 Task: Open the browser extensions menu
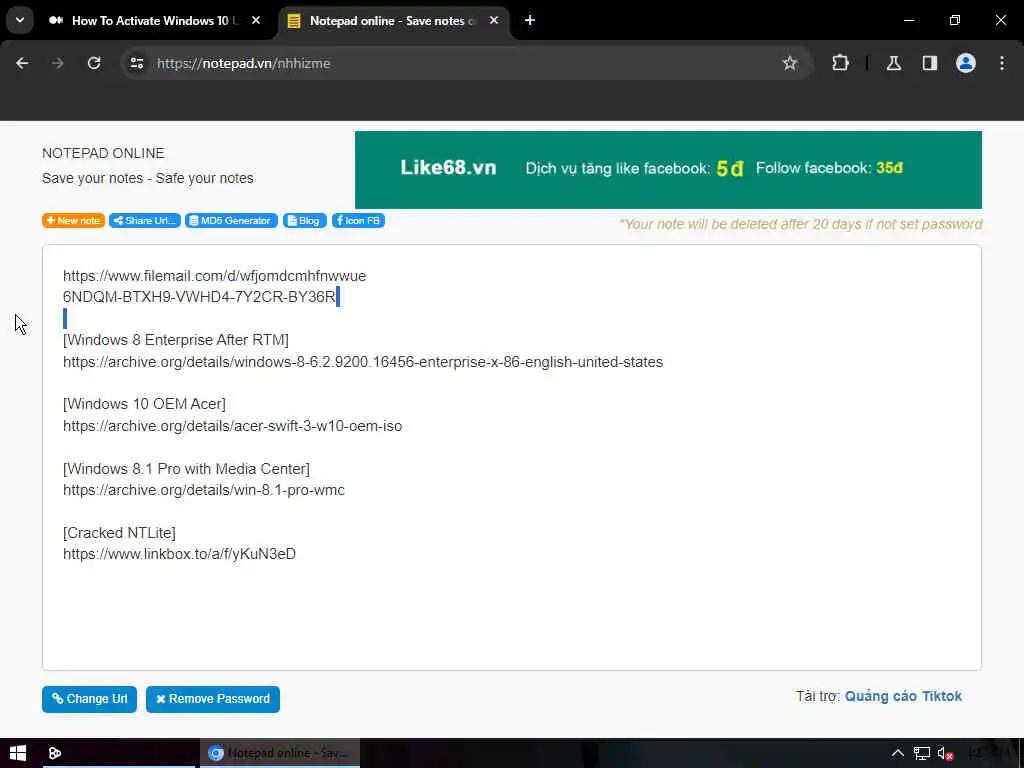(x=840, y=63)
